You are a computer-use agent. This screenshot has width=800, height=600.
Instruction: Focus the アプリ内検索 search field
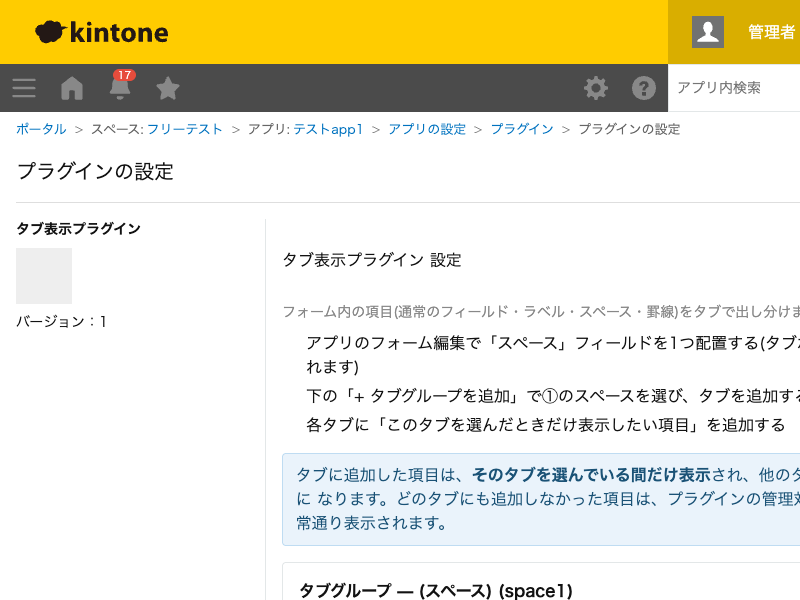pyautogui.click(x=734, y=88)
